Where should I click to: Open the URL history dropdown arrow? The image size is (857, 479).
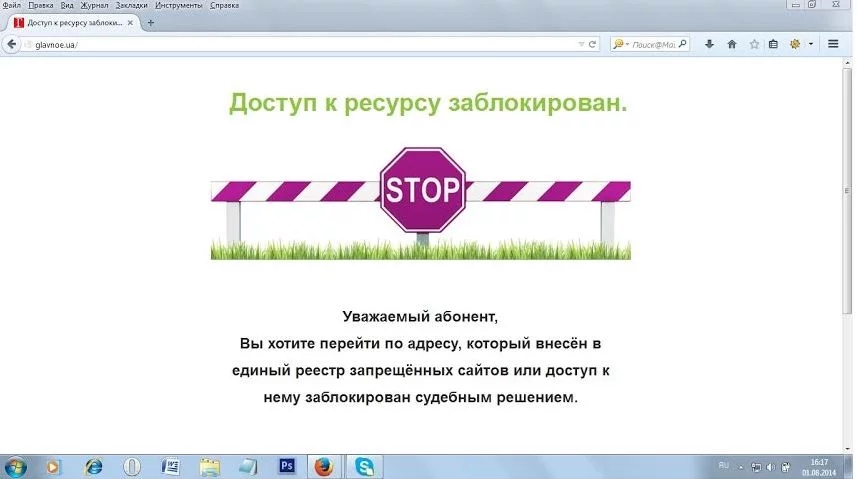[581, 44]
